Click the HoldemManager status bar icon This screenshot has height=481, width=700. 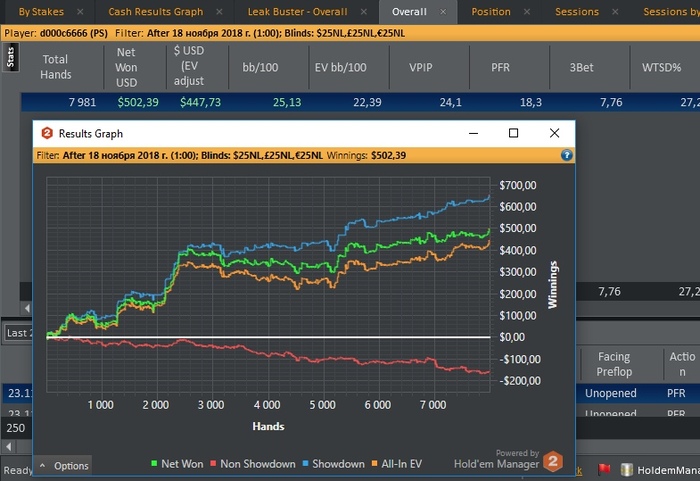click(x=627, y=470)
